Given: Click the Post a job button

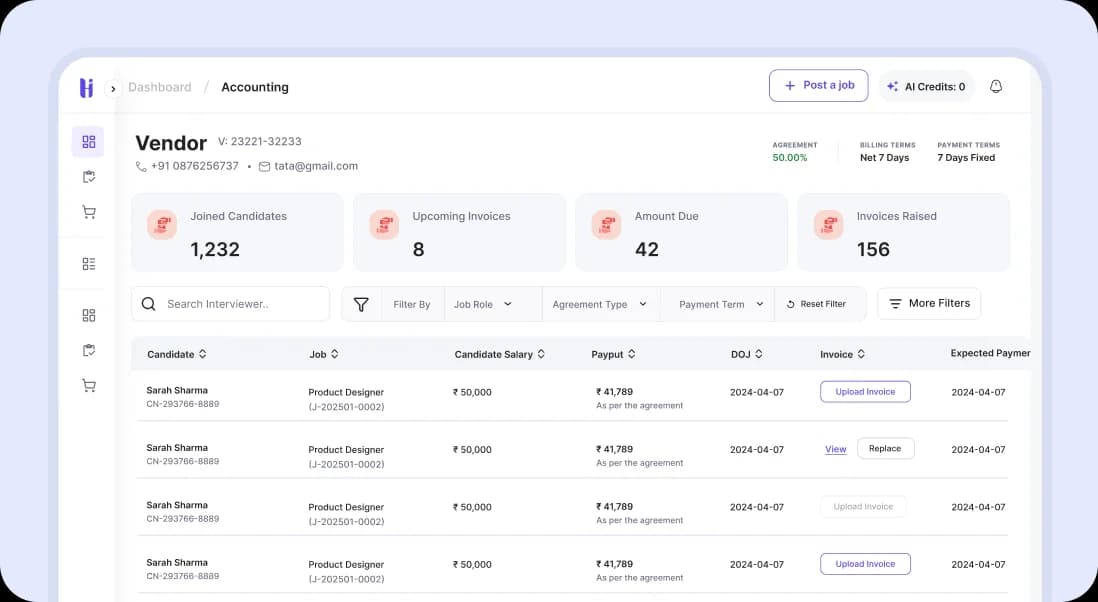Looking at the screenshot, I should (818, 85).
